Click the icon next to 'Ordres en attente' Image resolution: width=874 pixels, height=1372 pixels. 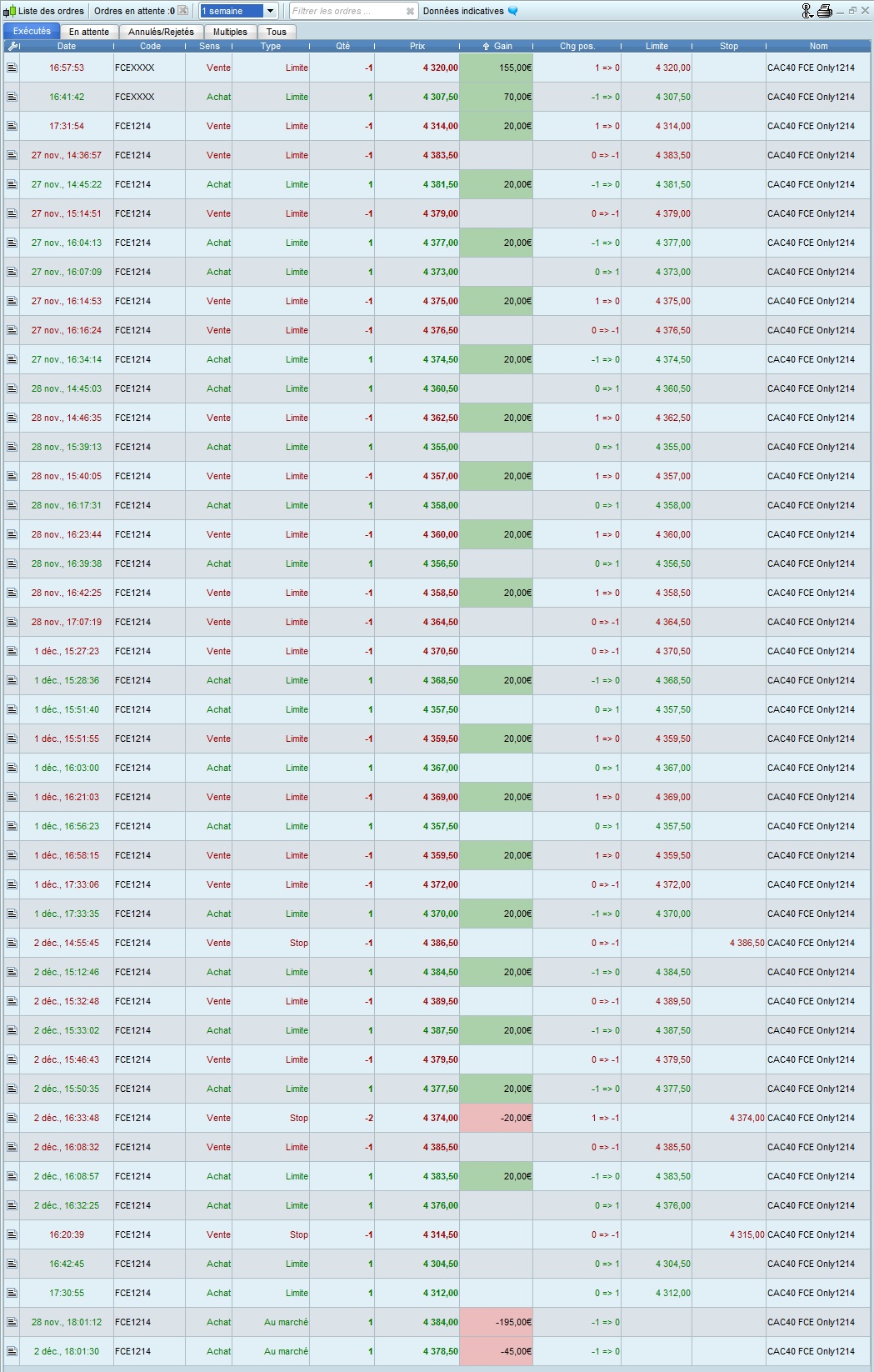183,11
